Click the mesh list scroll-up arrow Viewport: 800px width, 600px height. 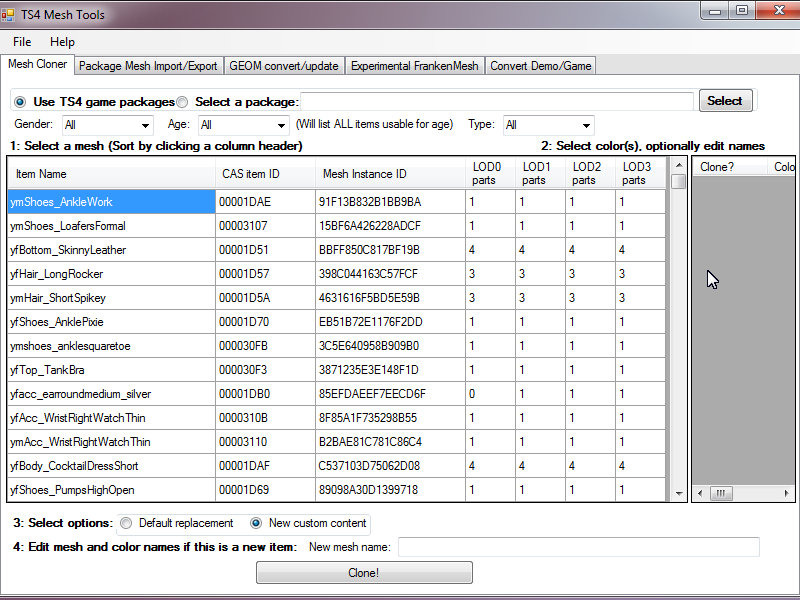(679, 165)
